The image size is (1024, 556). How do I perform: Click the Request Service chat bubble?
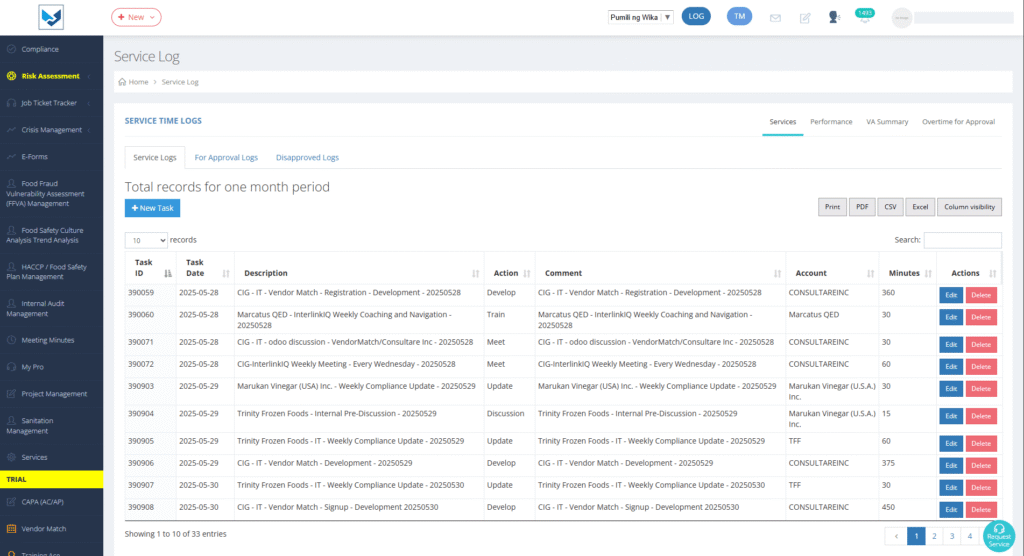[x=999, y=536]
